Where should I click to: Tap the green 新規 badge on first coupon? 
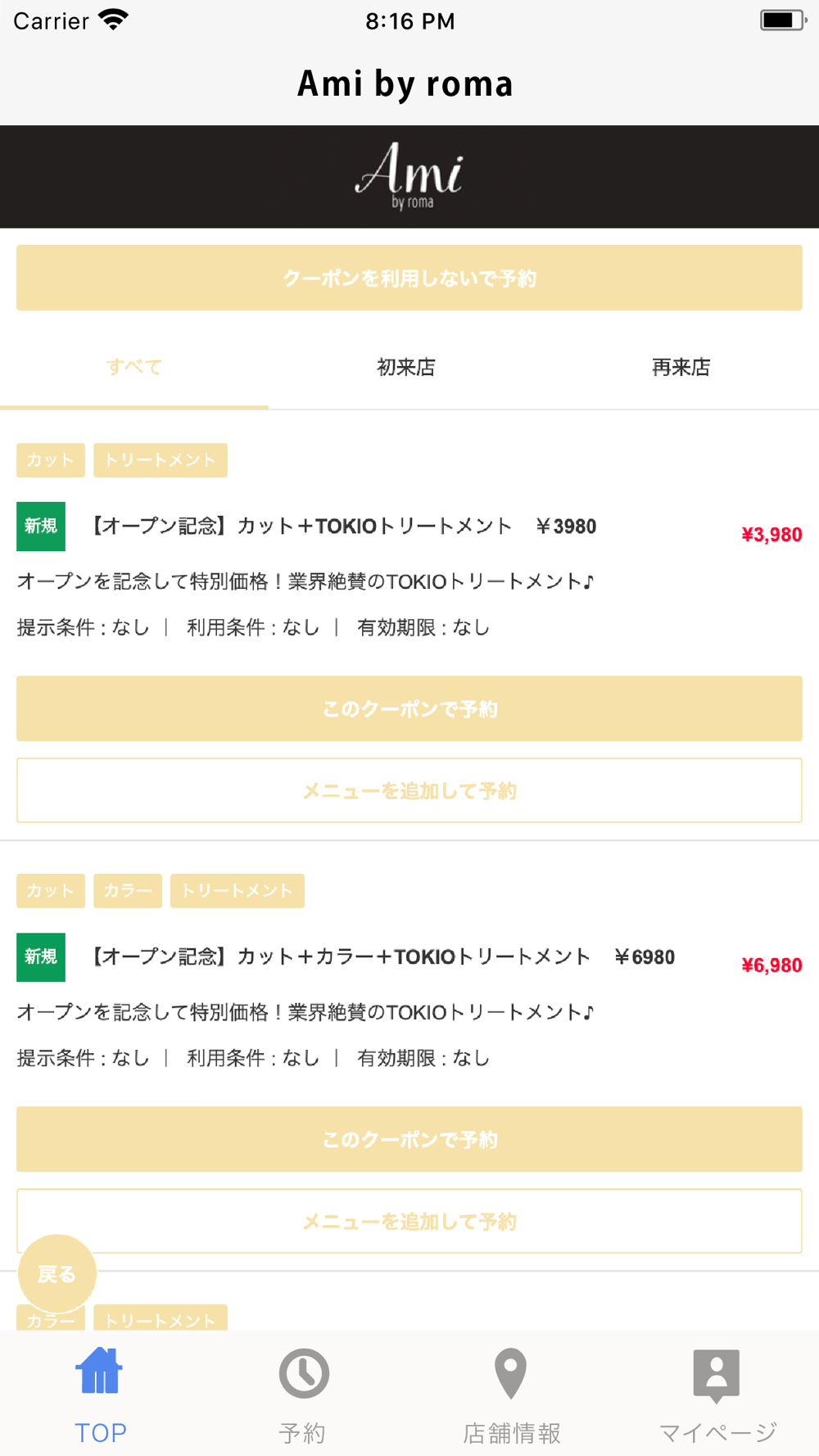click(41, 527)
